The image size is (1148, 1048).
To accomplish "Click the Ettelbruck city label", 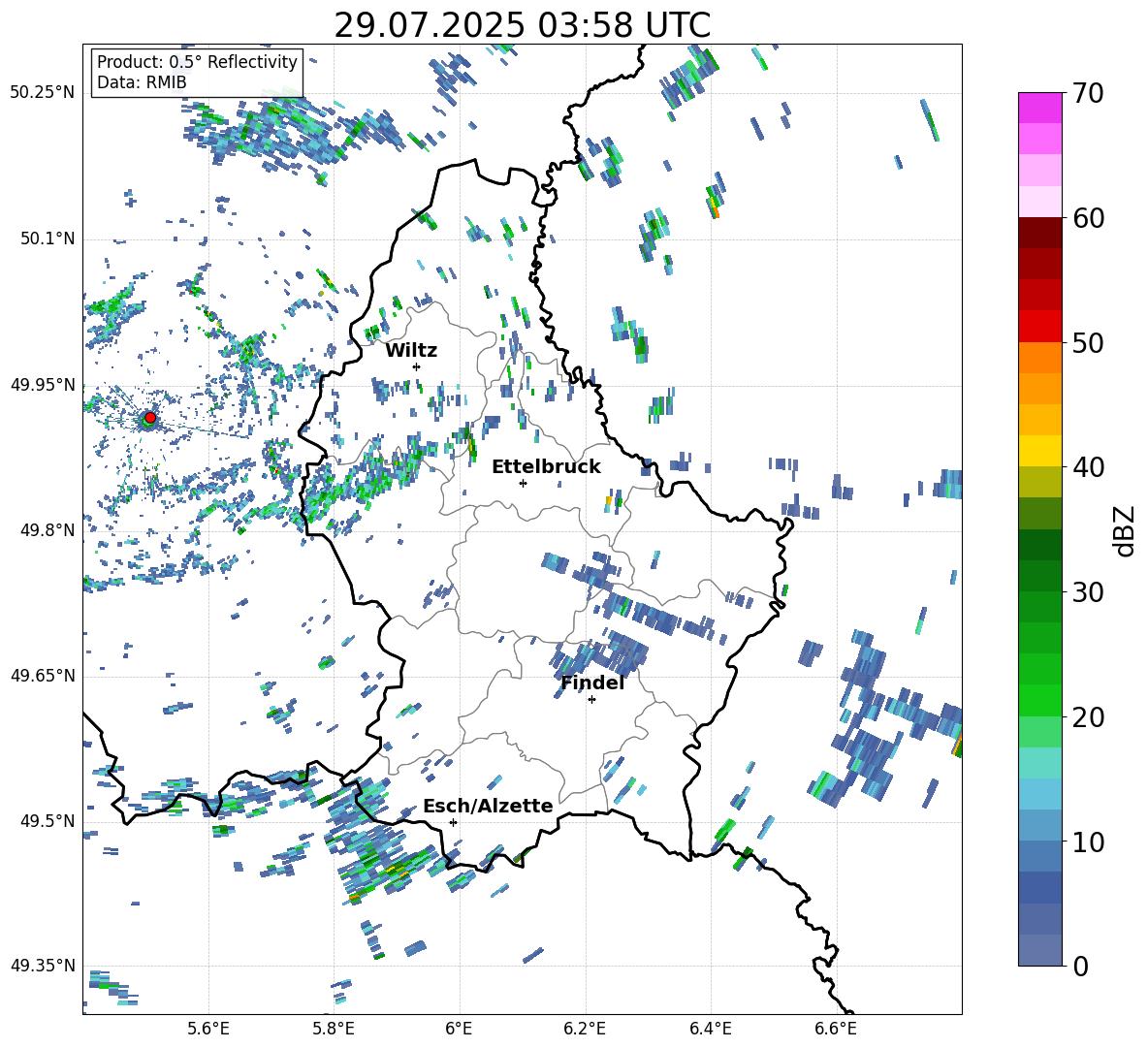I will pos(546,467).
